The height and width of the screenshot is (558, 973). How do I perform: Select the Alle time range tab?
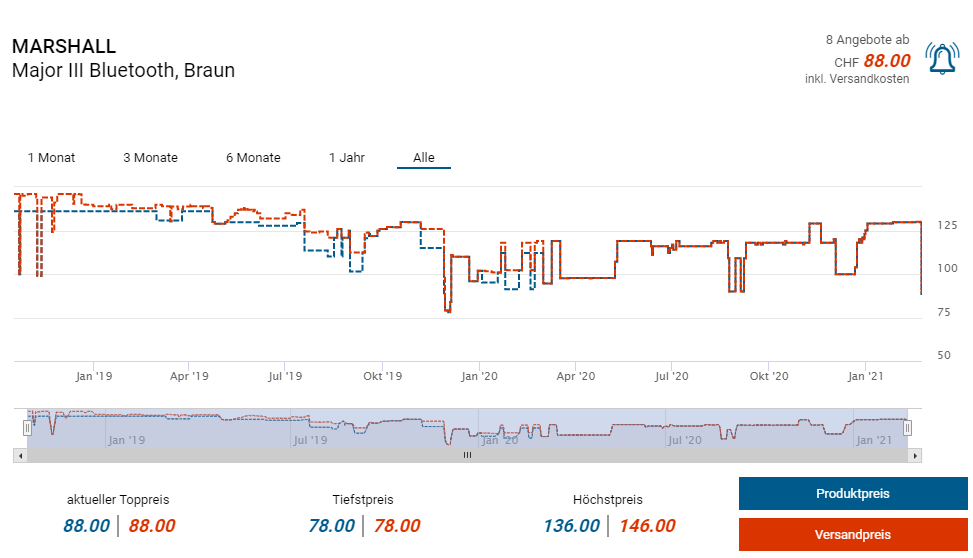coord(424,158)
